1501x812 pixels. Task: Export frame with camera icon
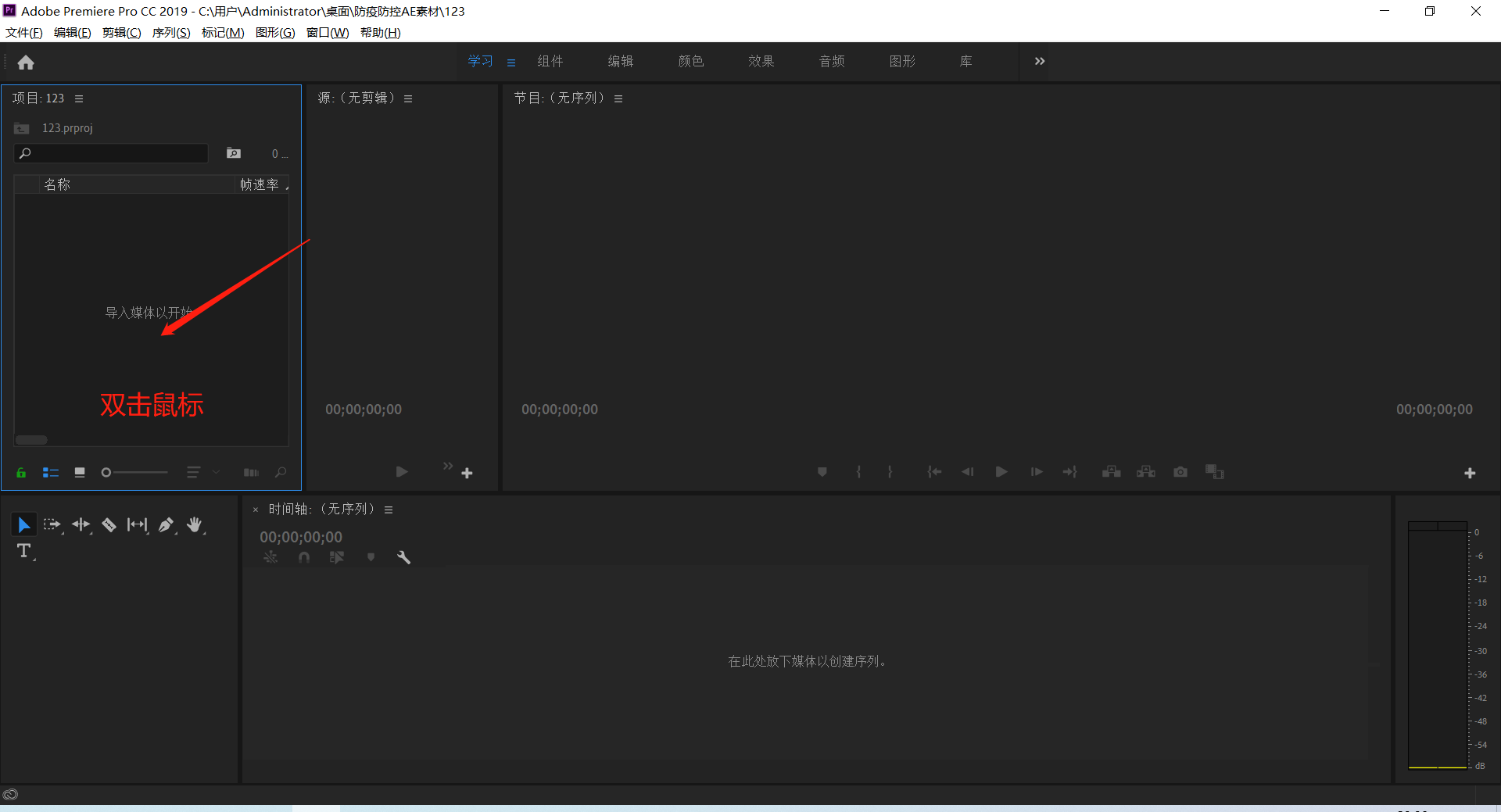click(1180, 472)
